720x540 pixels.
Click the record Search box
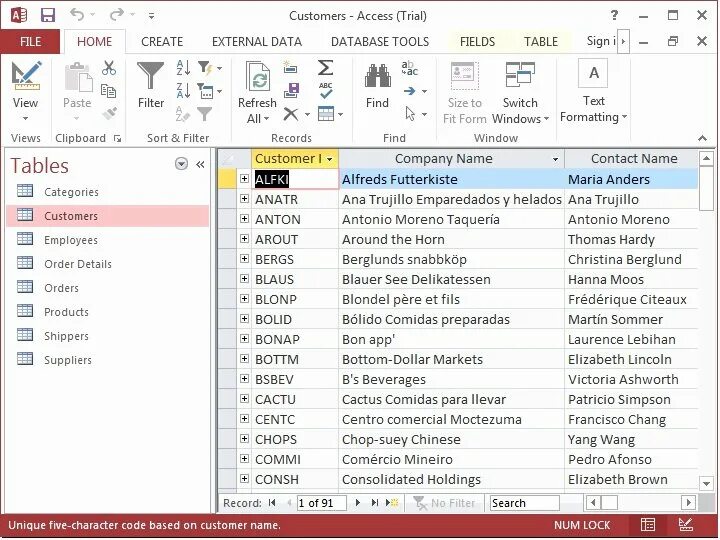(524, 503)
